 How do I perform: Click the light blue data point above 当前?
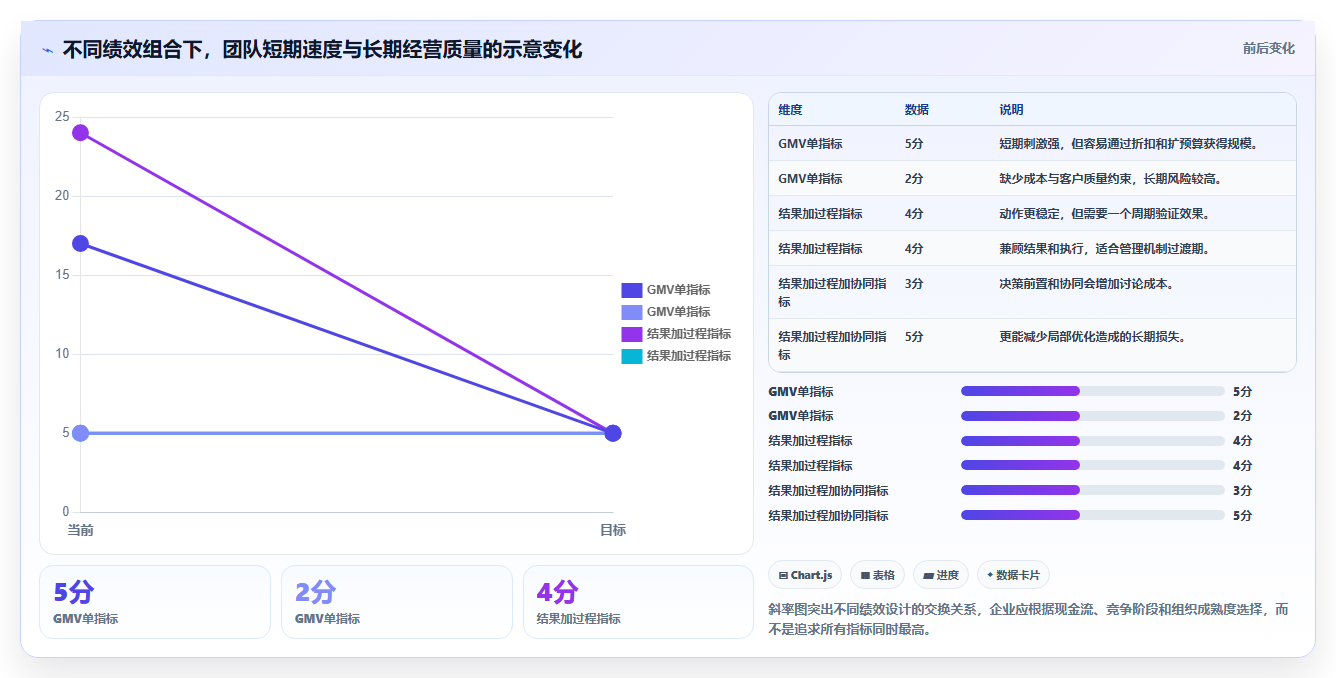[x=81, y=433]
